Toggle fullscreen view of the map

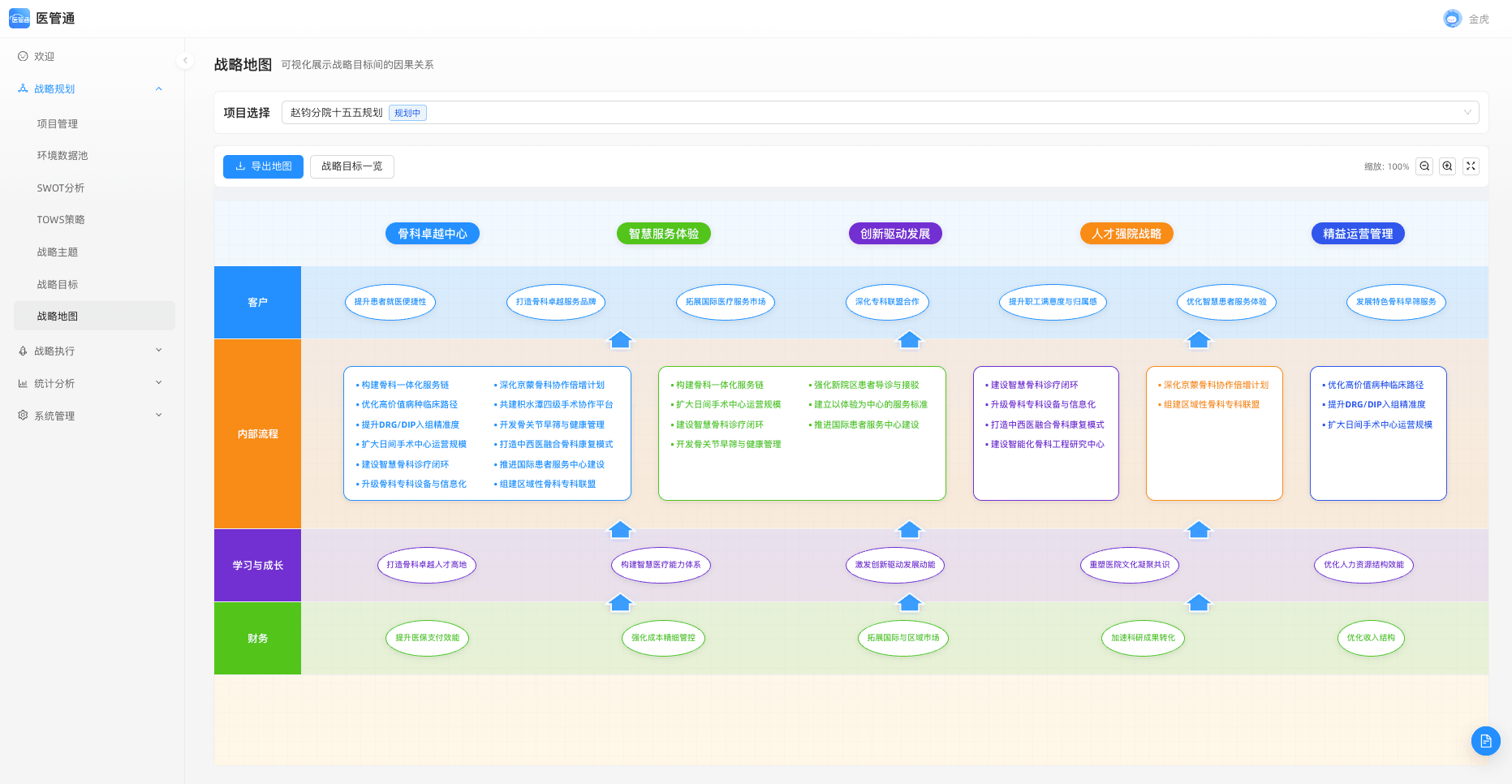1471,166
